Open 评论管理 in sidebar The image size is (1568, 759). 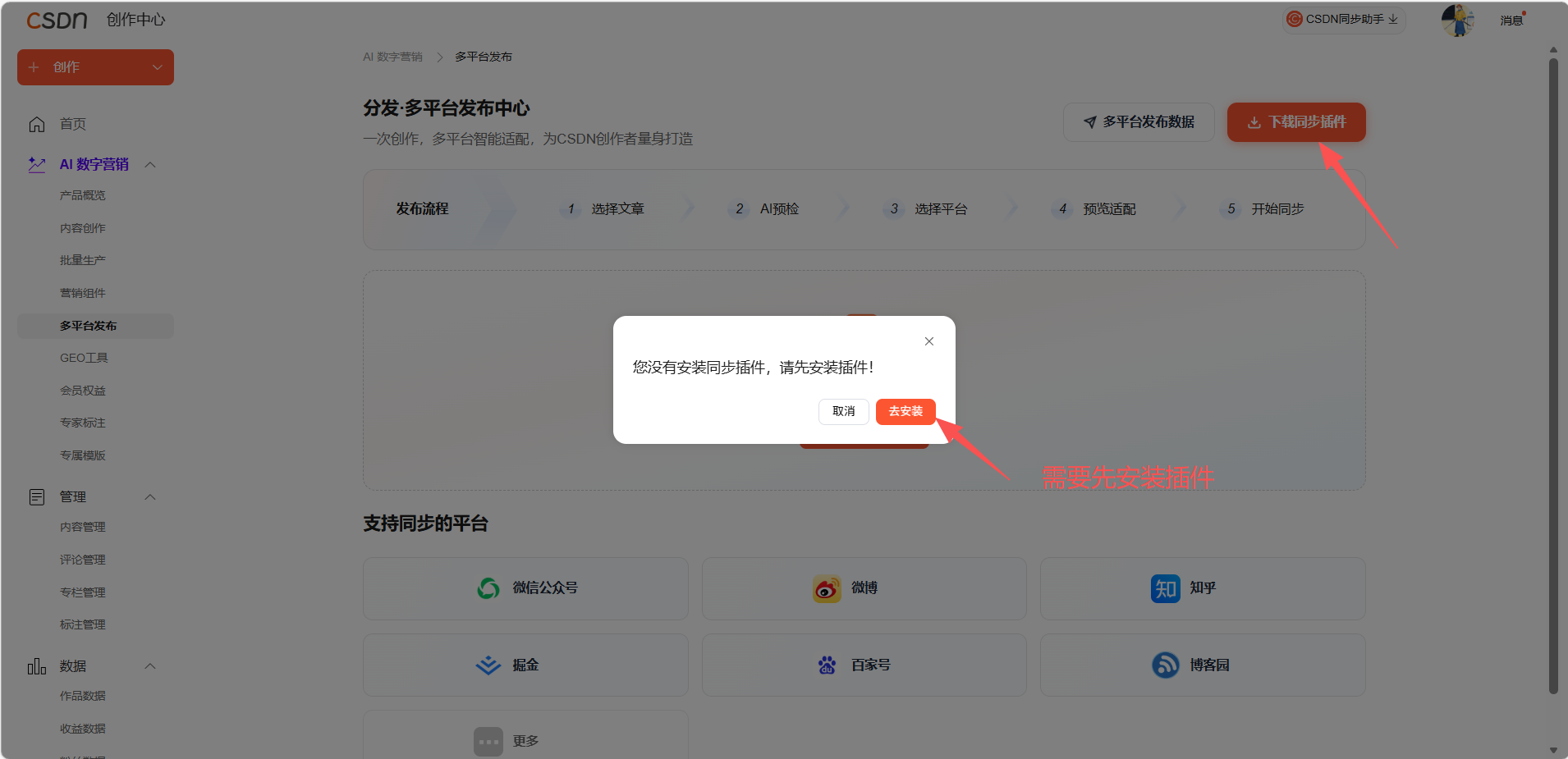[82, 560]
